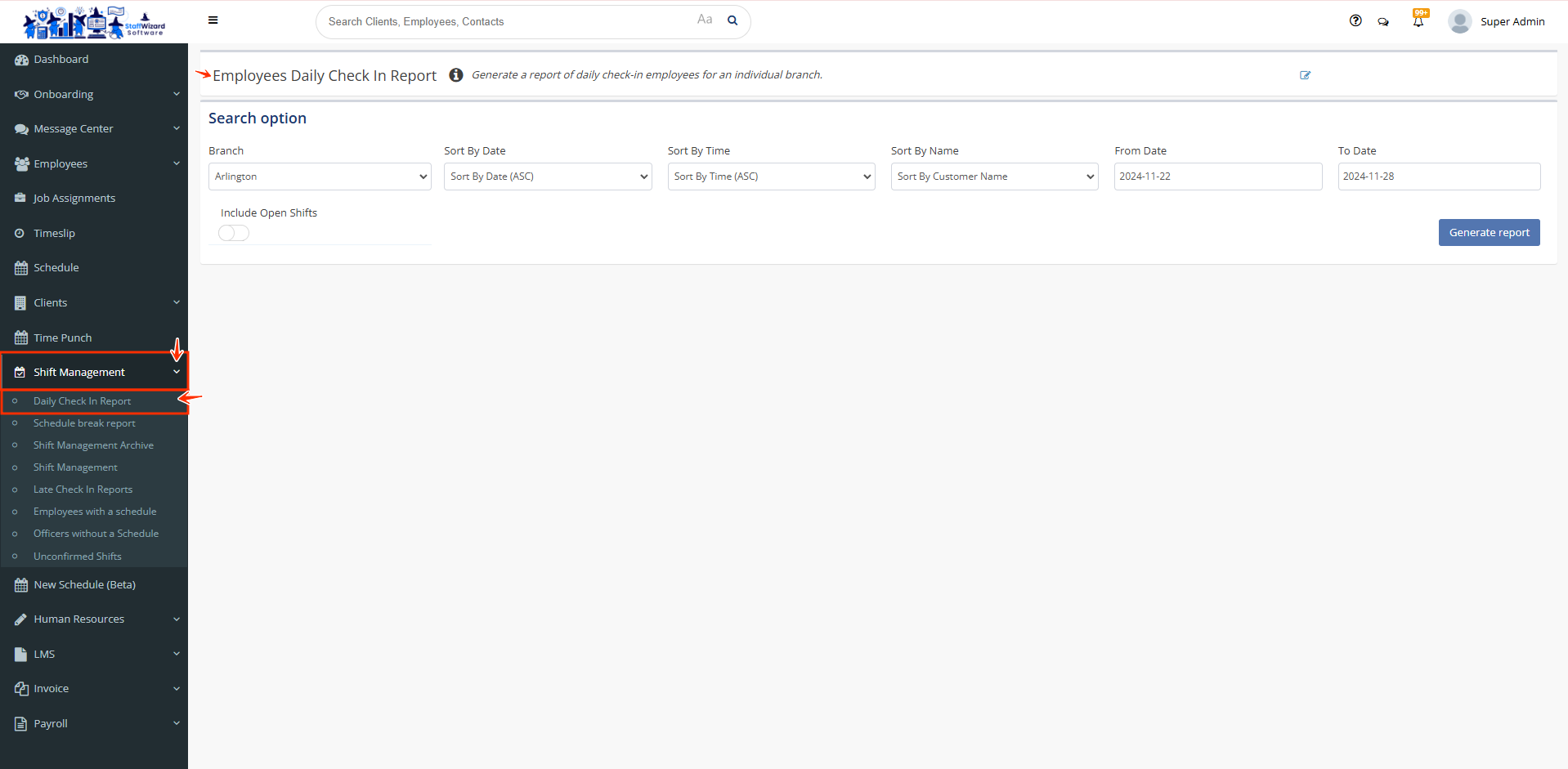Open the Sort By Date dropdown
This screenshot has width=1568, height=769.
548,177
